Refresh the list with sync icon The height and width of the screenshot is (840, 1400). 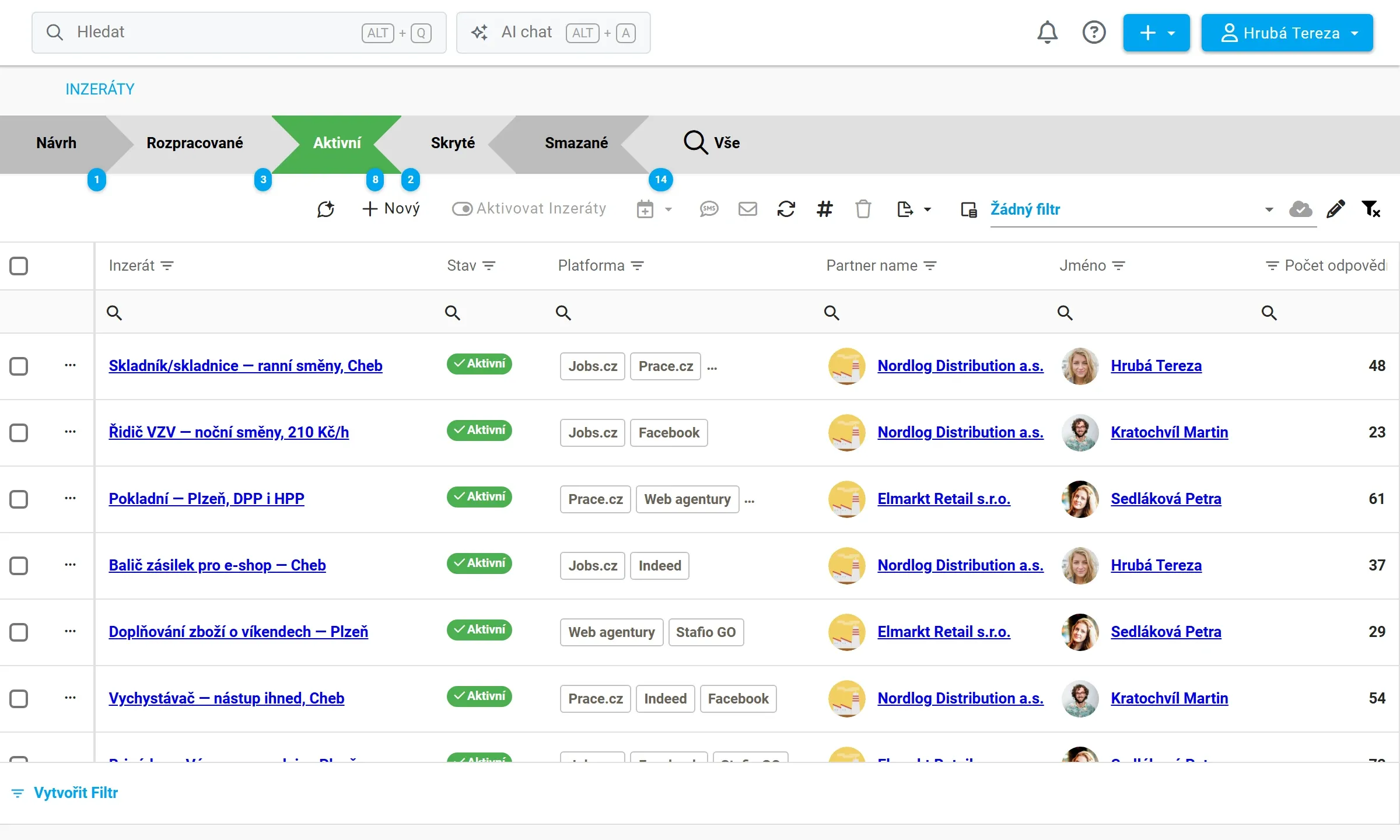[x=786, y=209]
